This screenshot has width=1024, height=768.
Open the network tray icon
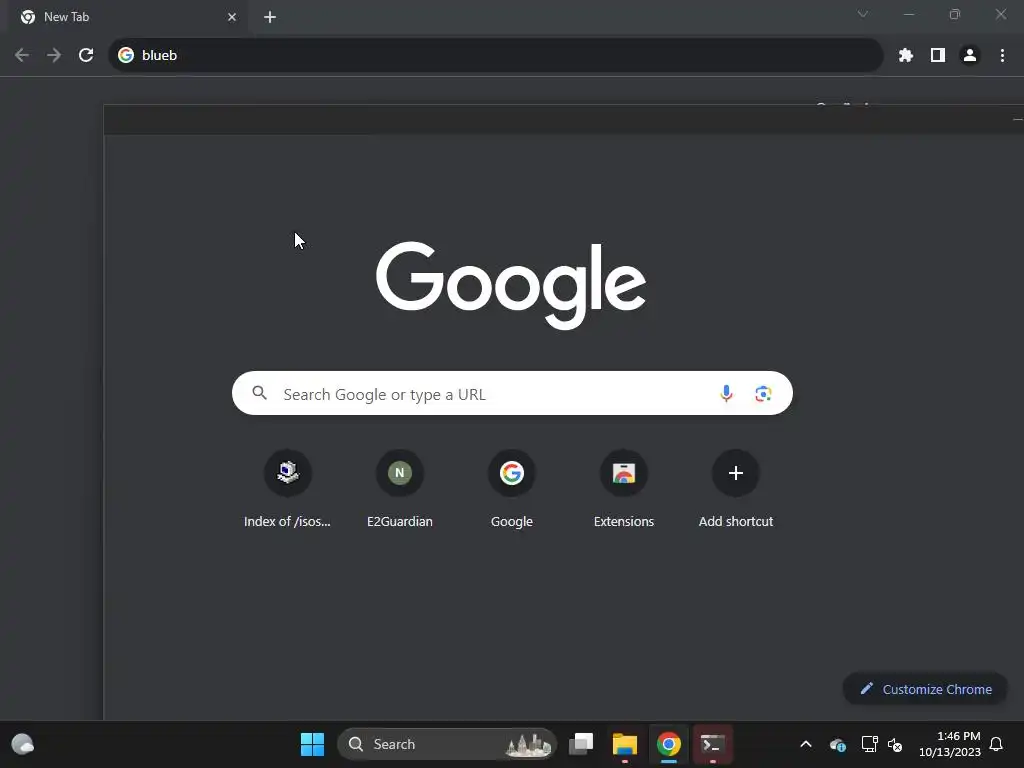869,744
